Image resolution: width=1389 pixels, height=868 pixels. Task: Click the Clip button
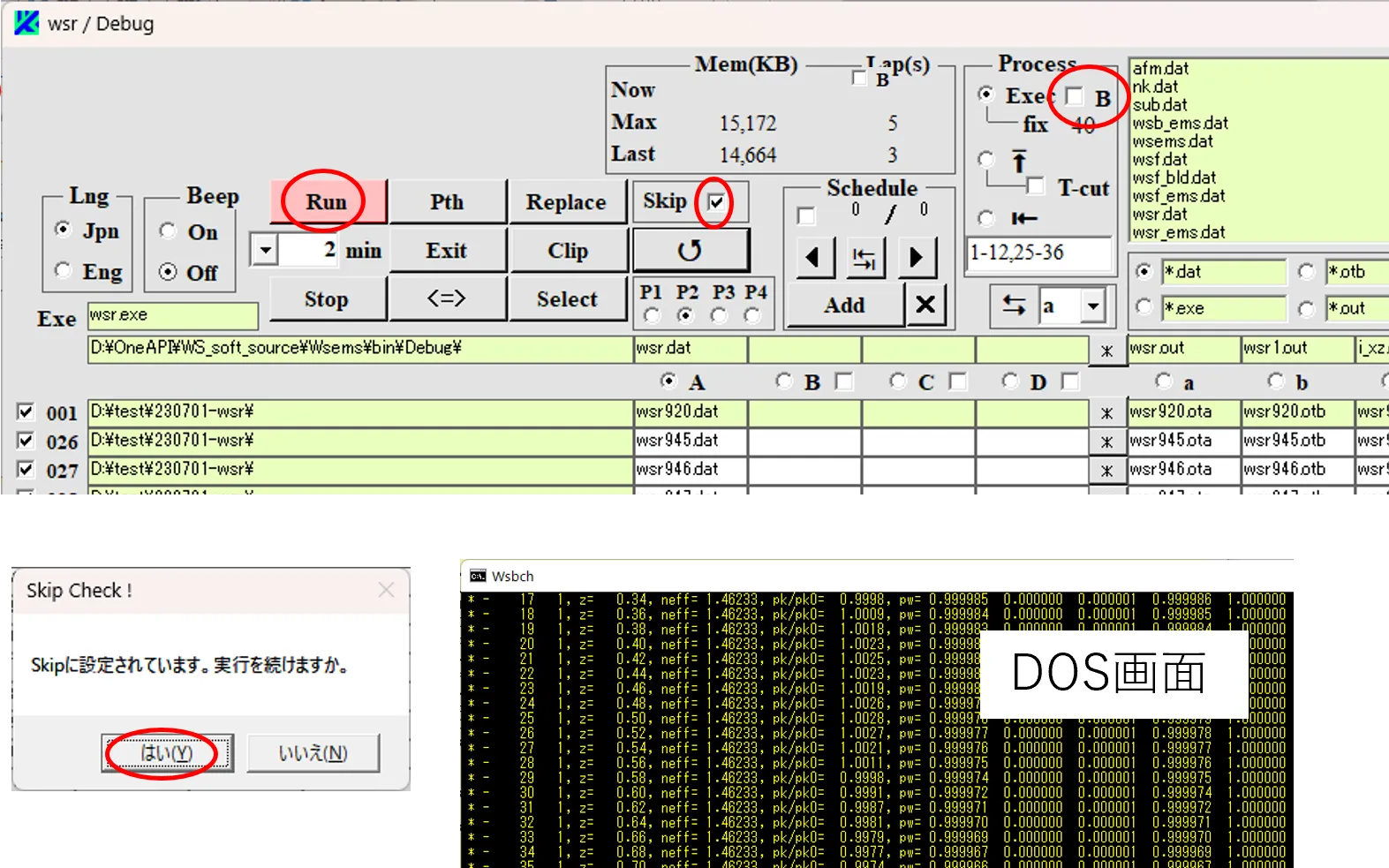click(567, 250)
